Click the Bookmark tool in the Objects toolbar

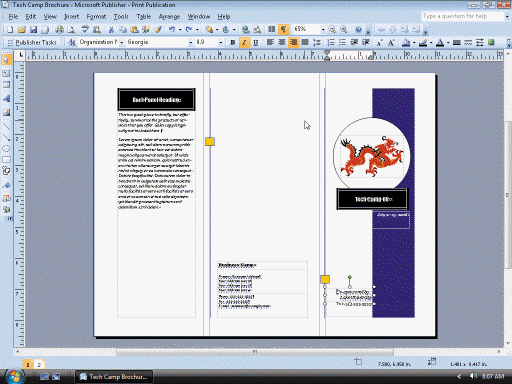click(x=6, y=185)
